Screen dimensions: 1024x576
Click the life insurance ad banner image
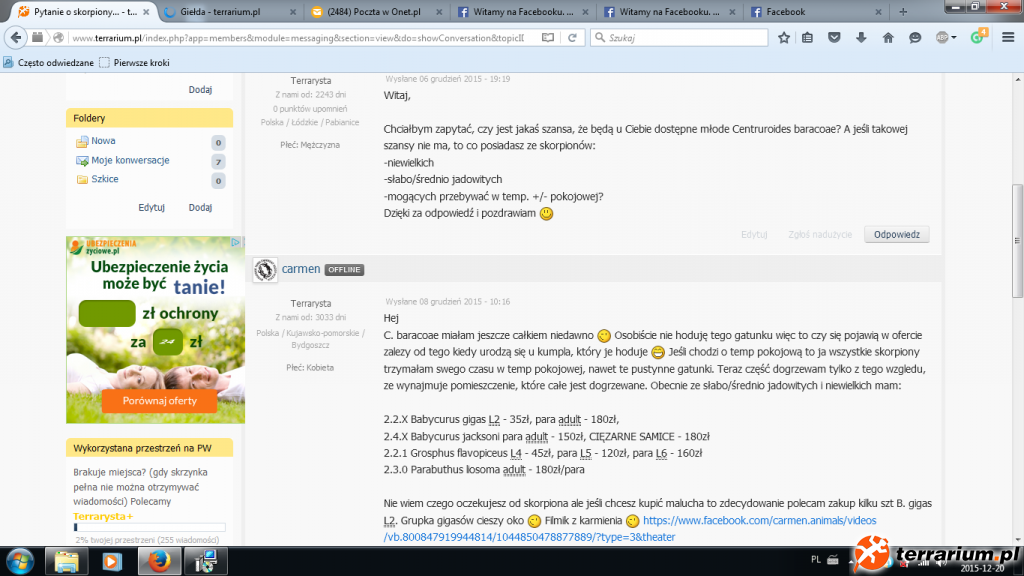coord(155,330)
